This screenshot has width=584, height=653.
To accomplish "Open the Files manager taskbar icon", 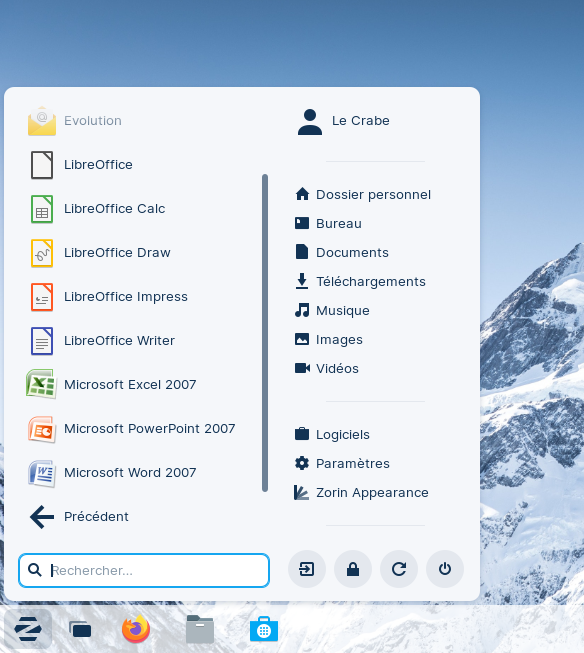I will click(200, 629).
